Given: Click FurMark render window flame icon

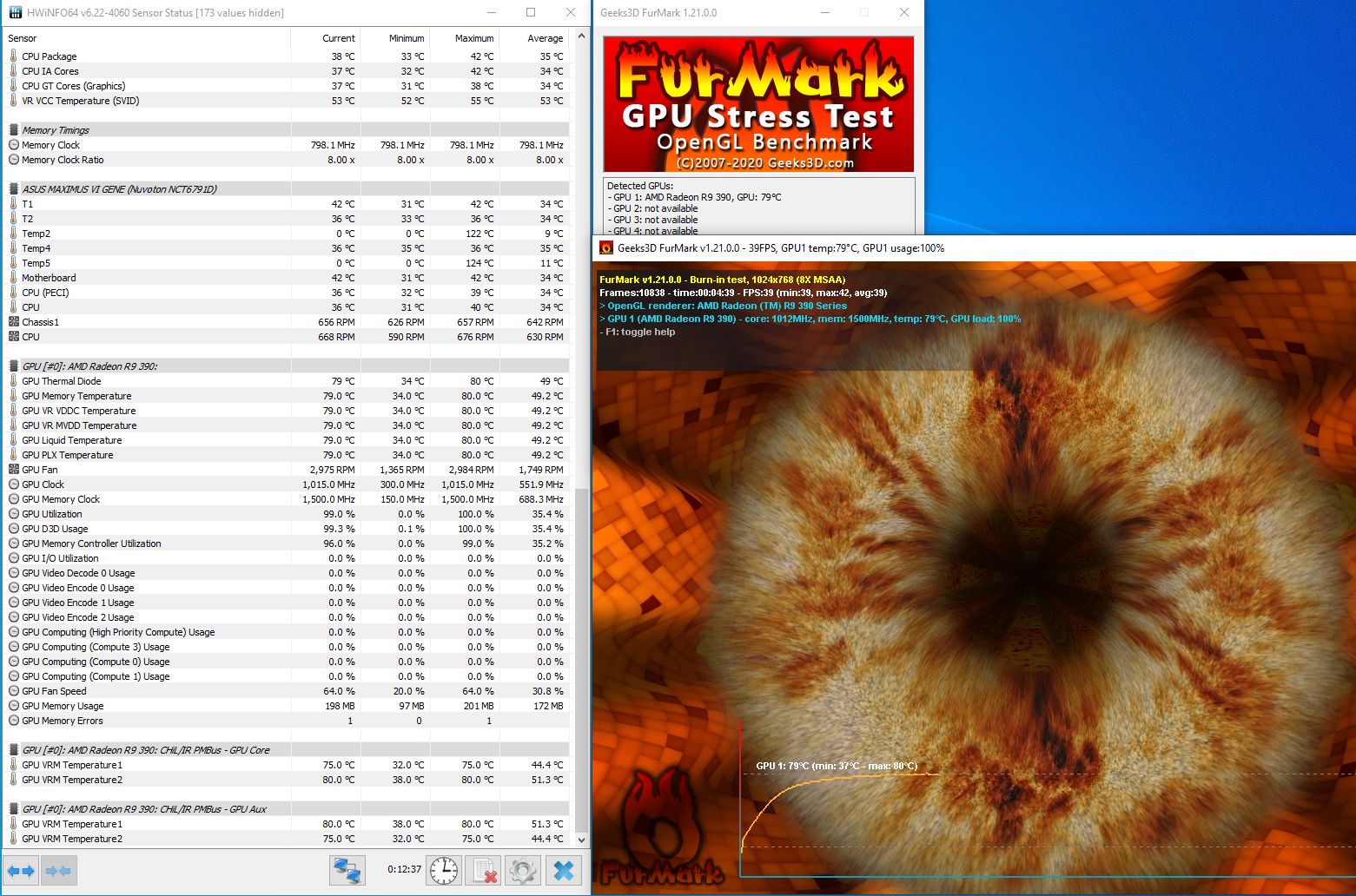Looking at the screenshot, I should [x=606, y=247].
